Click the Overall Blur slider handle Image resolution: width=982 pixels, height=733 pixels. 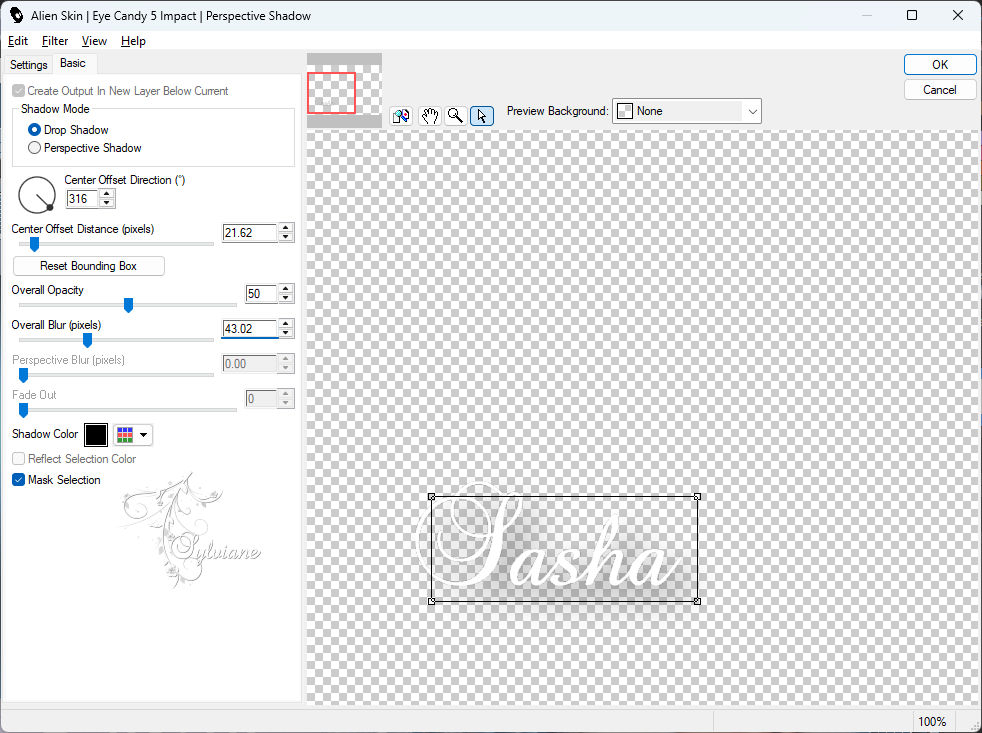pos(88,340)
